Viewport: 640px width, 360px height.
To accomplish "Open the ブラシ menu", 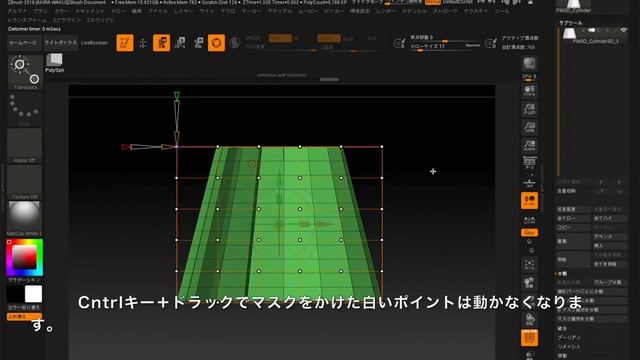I will (x=40, y=11).
